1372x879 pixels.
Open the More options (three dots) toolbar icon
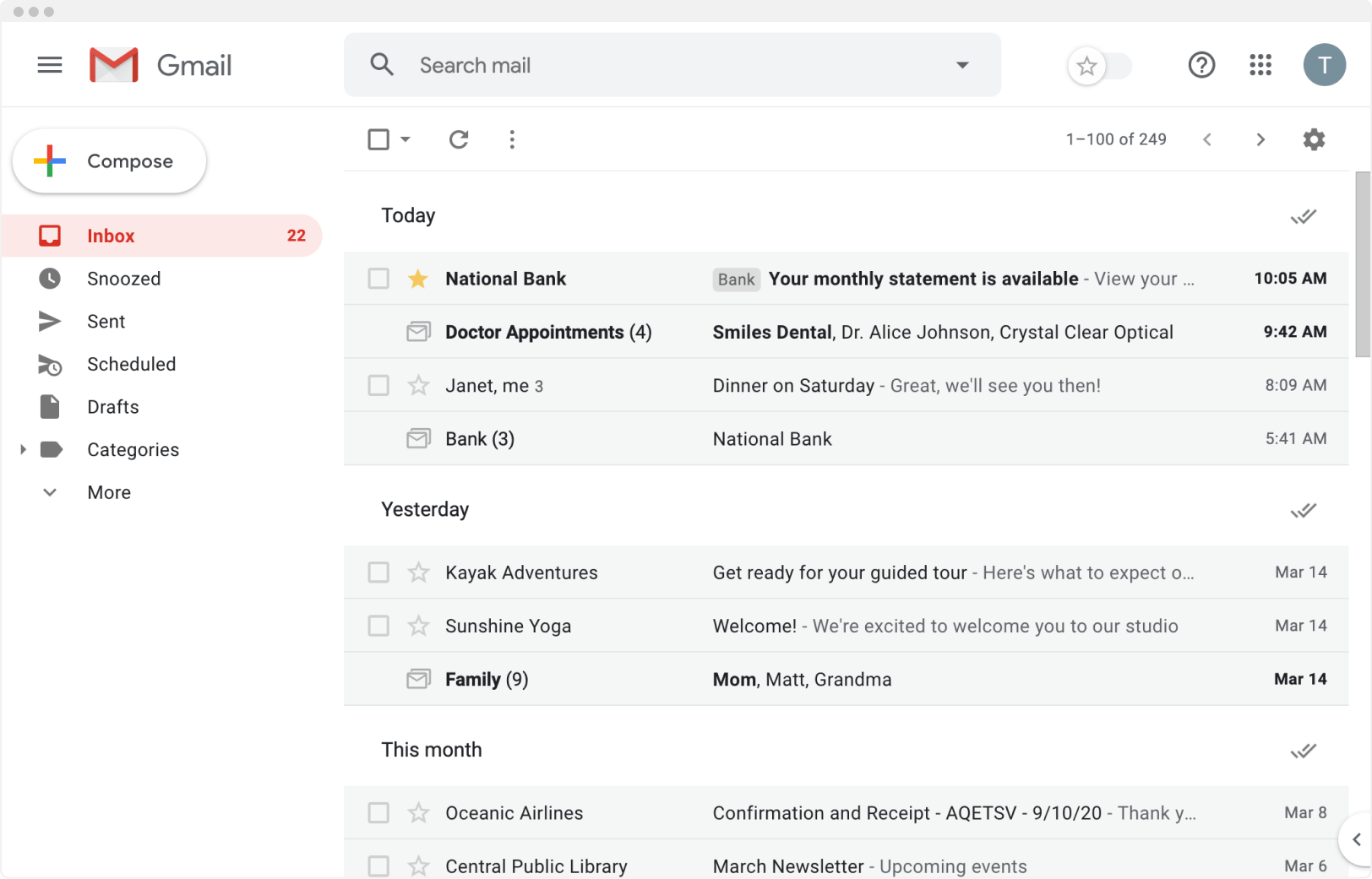pyautogui.click(x=512, y=139)
